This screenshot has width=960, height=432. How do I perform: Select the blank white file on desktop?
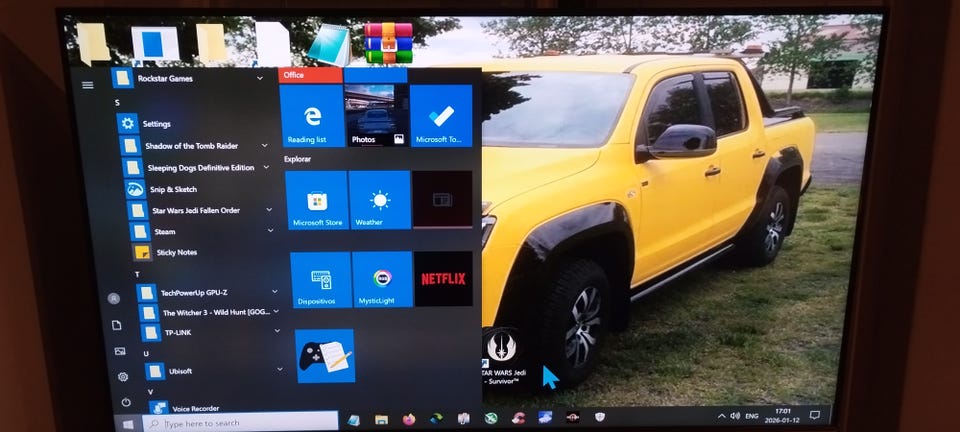270,44
